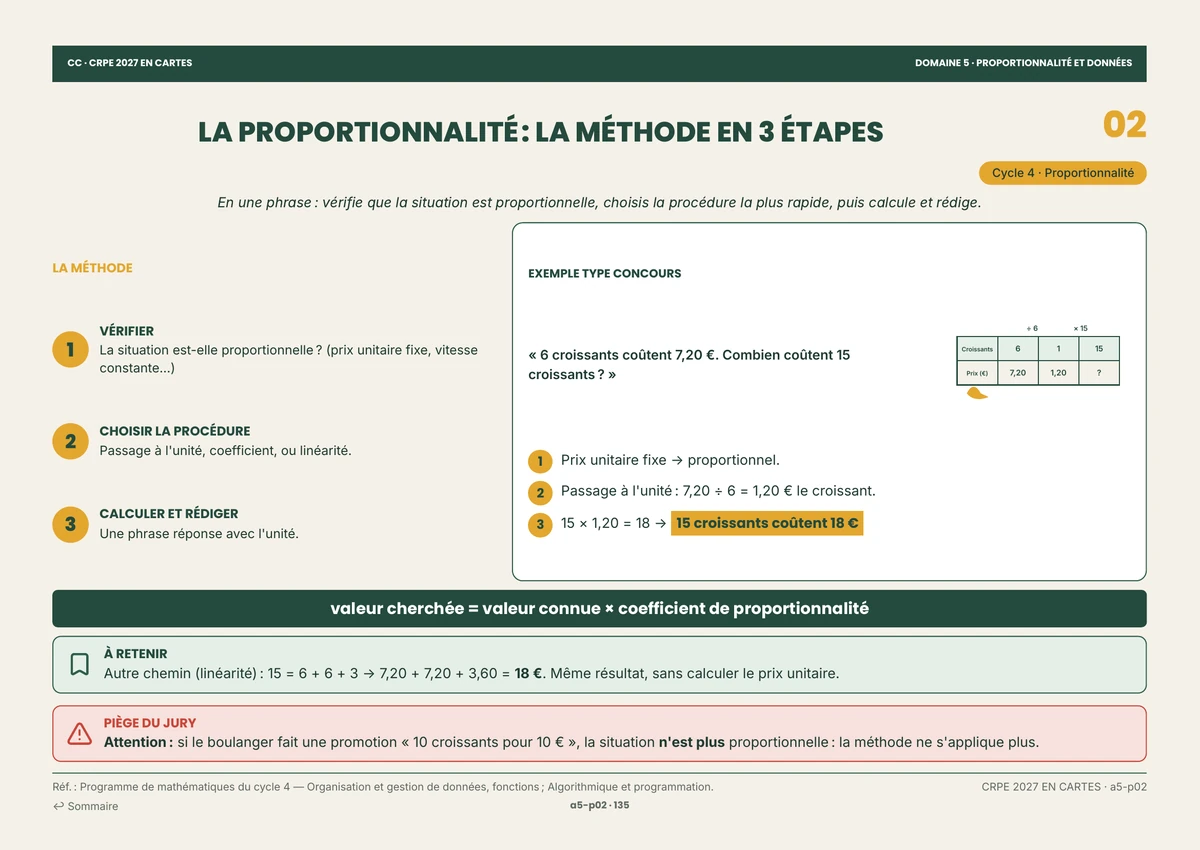
Task: Select table cell '15' in the Croissants row
Action: [x=1099, y=349]
